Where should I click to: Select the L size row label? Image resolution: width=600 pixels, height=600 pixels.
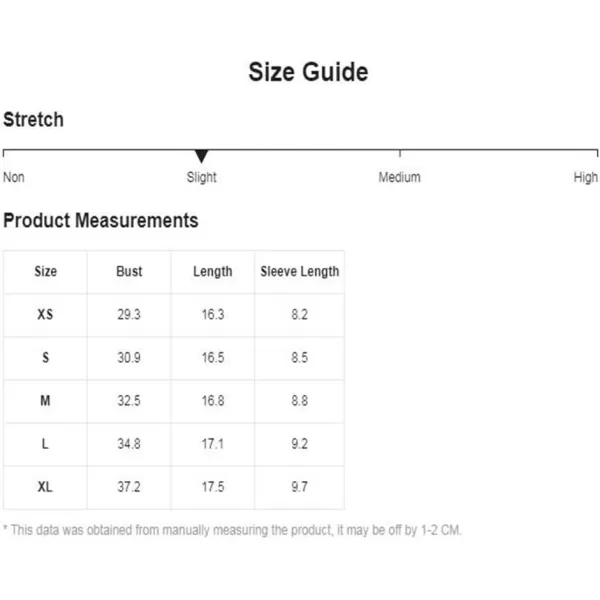coord(45,444)
